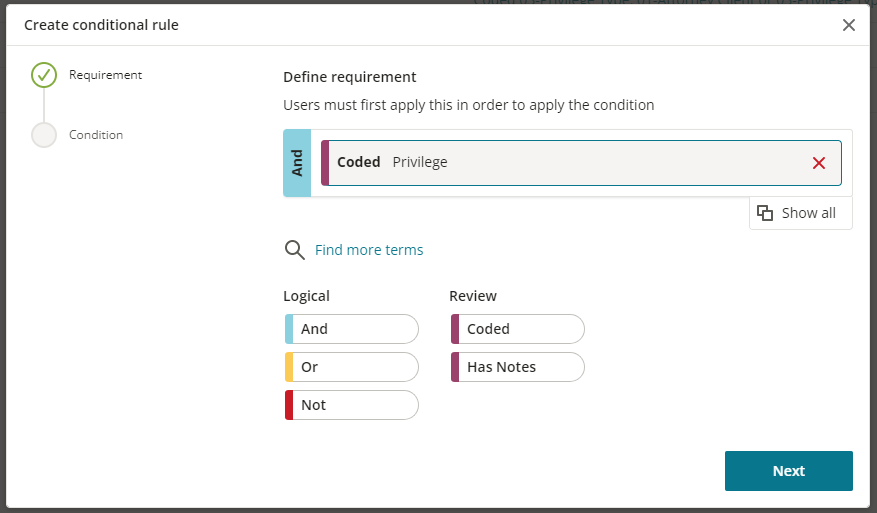Close the Create conditional rule dialog
This screenshot has height=513, width=877.
pyautogui.click(x=848, y=25)
